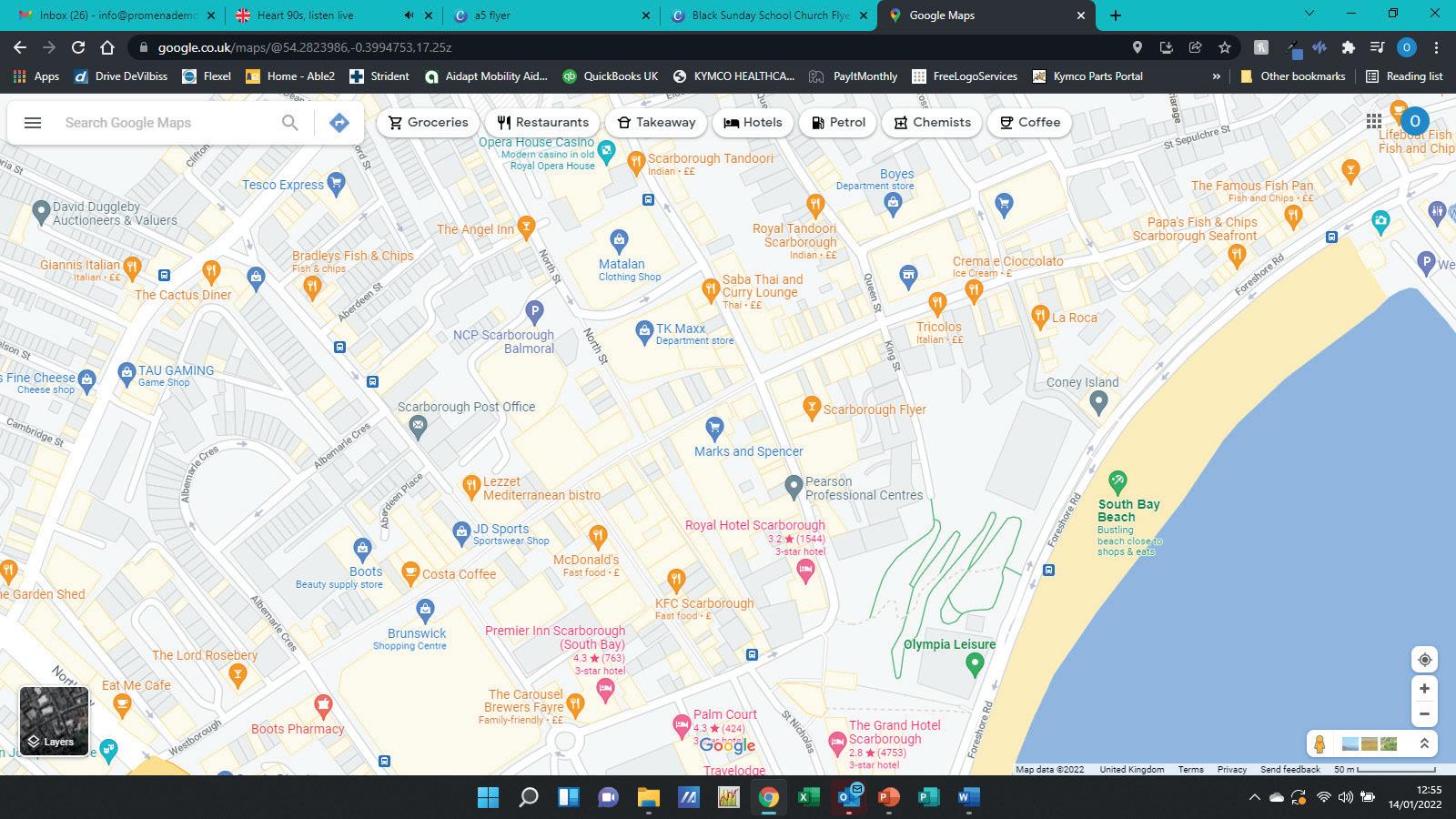This screenshot has width=1456, height=819.
Task: Filter map by Takeaway
Action: tap(655, 123)
